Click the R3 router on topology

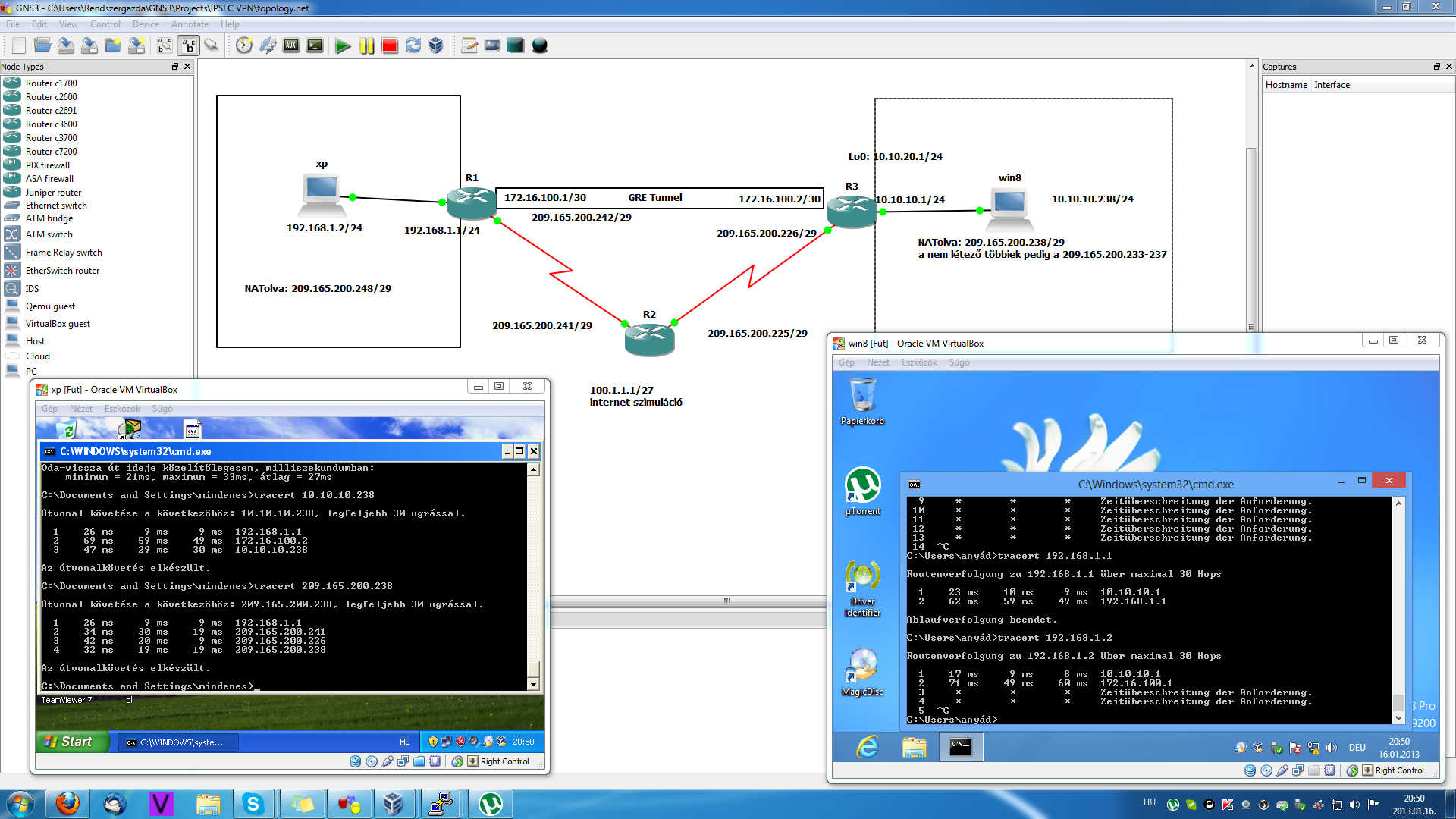tap(852, 210)
